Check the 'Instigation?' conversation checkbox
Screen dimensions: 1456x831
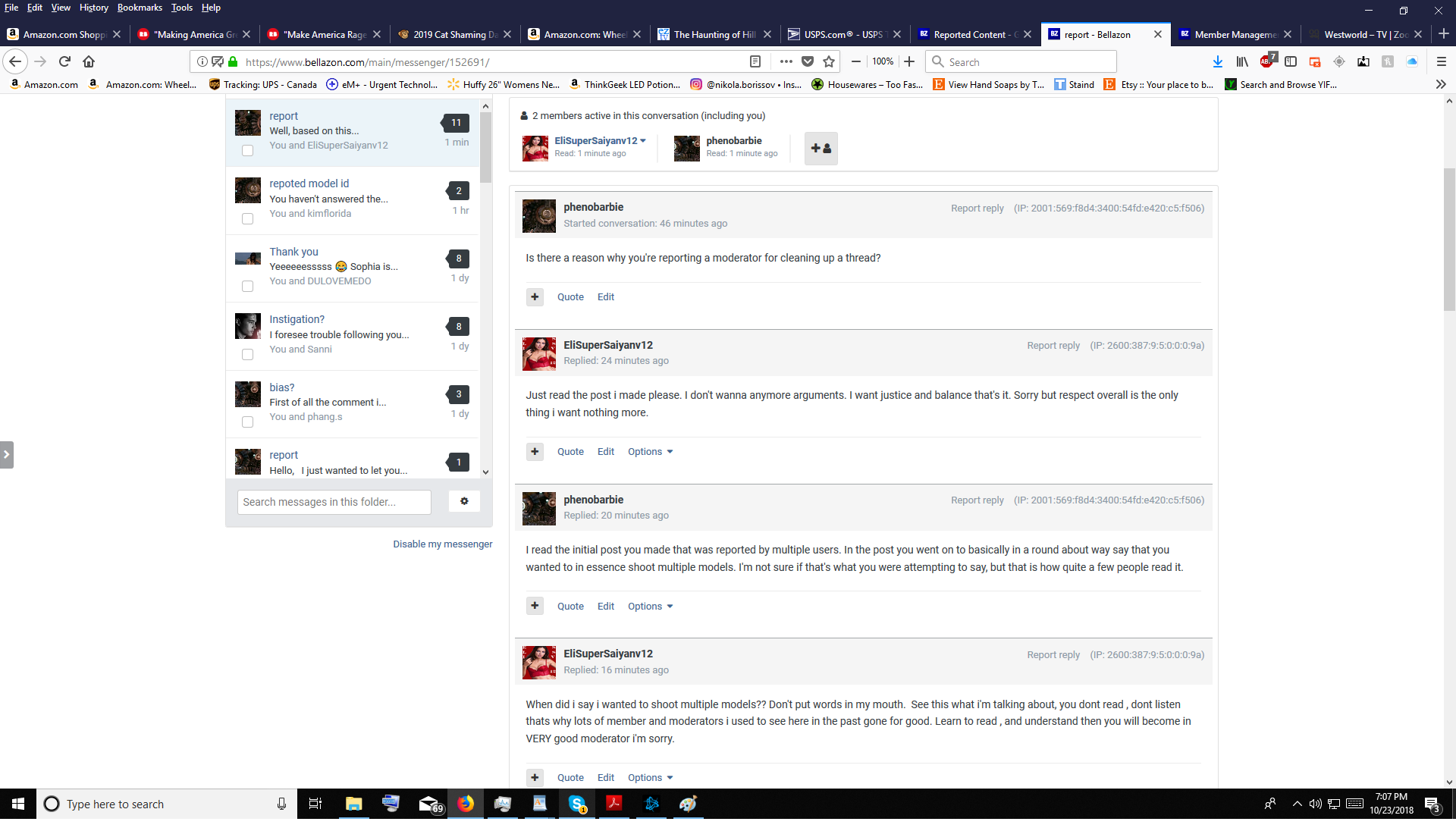click(x=247, y=354)
